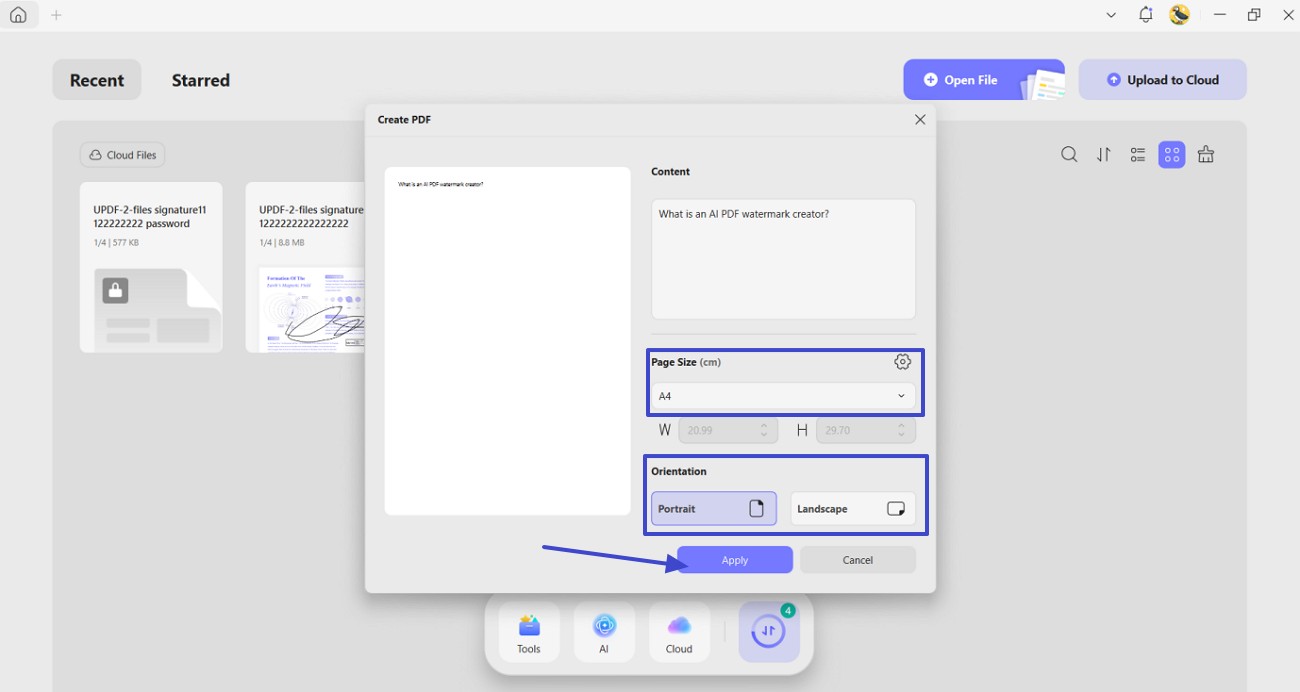Click the height stepper arrows

[901, 430]
